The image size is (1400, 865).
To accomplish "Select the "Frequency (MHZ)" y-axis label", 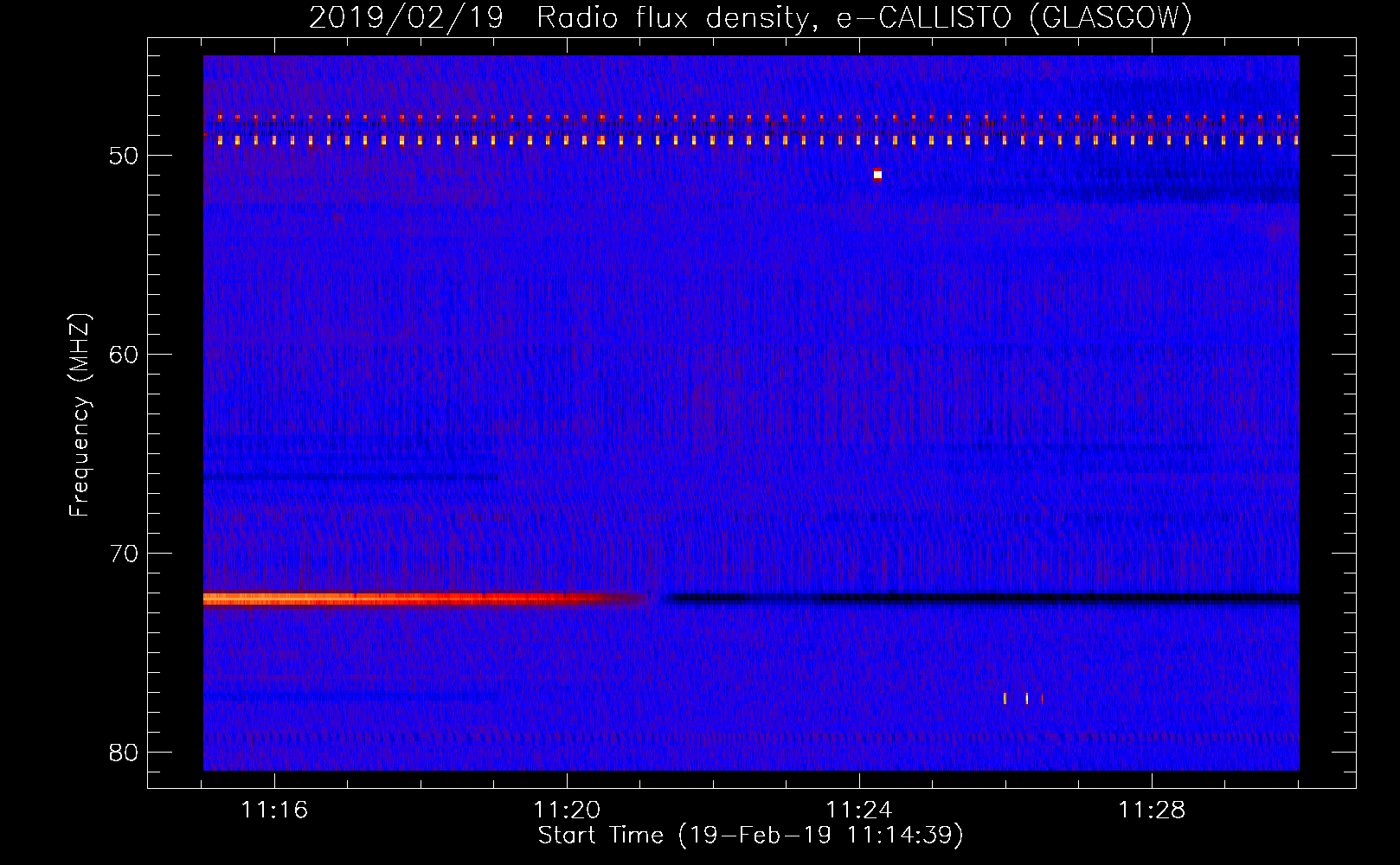I will tap(80, 416).
